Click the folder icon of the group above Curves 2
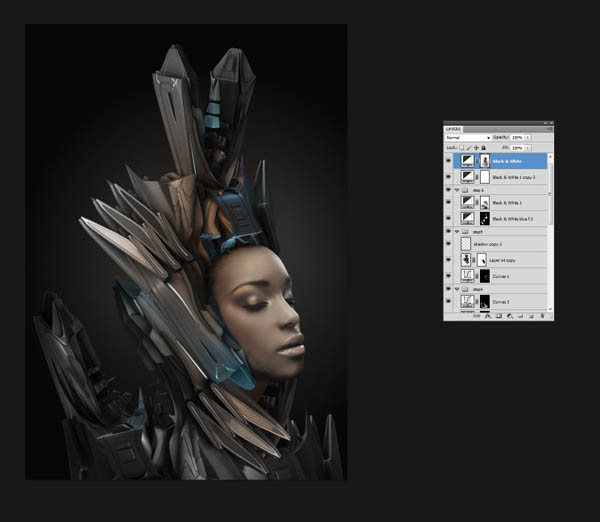This screenshot has width=600, height=522. click(465, 289)
